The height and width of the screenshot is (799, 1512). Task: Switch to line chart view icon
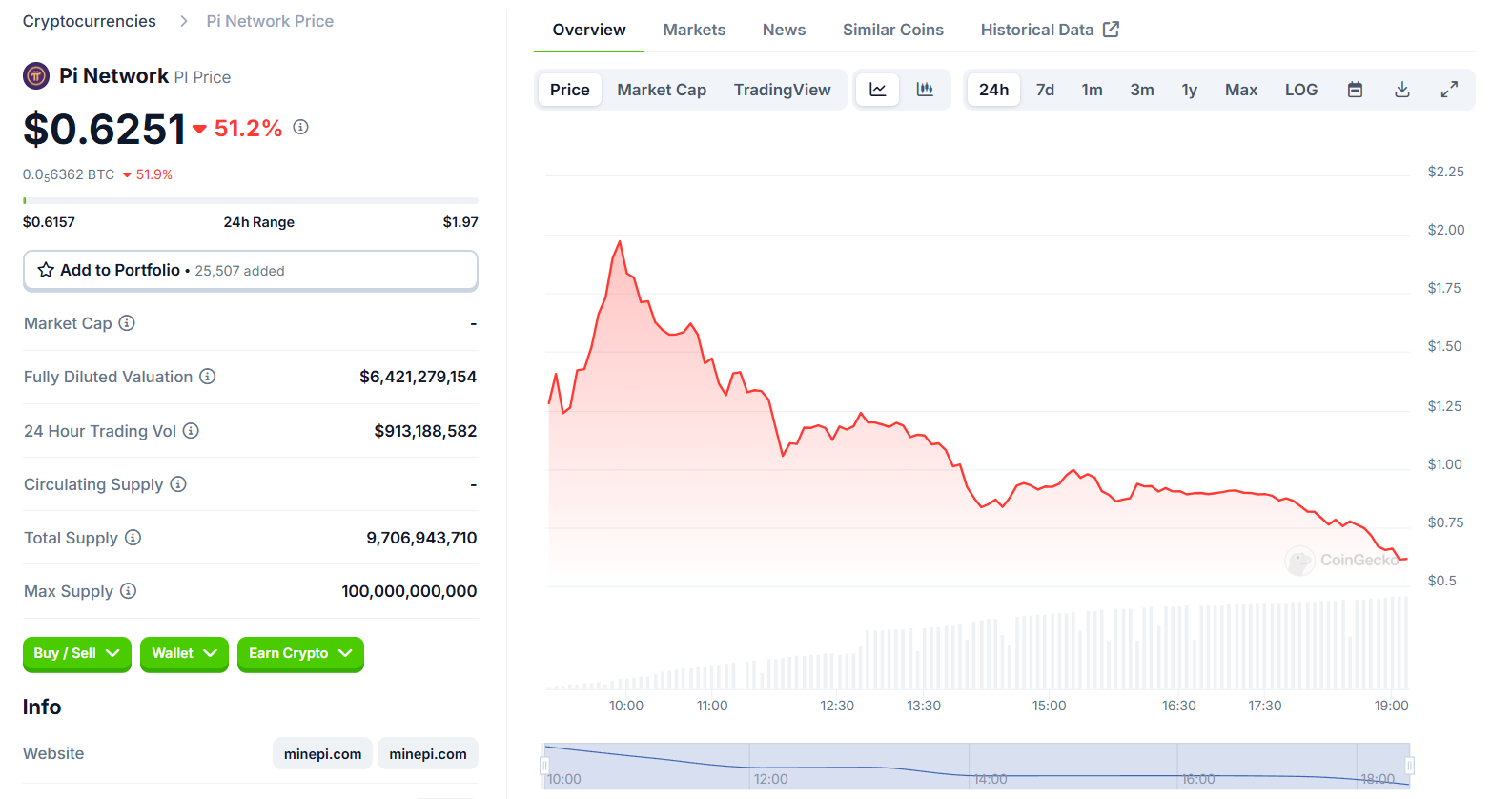coord(878,90)
